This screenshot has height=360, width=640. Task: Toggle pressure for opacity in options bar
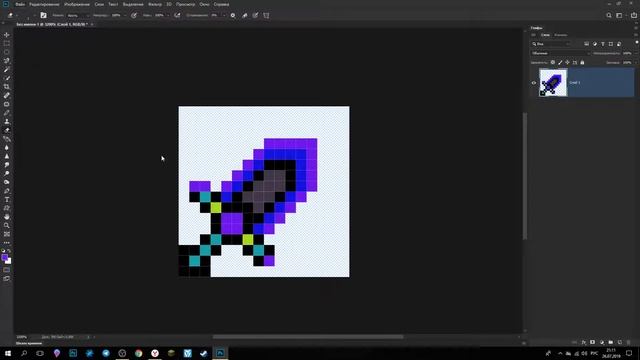coord(134,16)
